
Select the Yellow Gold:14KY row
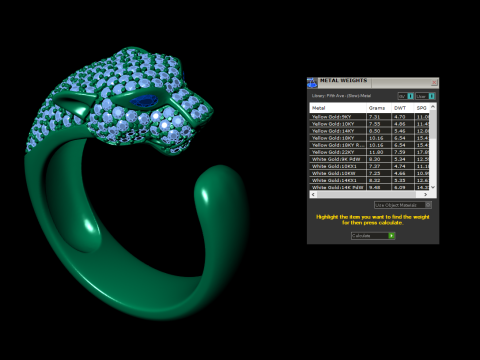(369, 131)
